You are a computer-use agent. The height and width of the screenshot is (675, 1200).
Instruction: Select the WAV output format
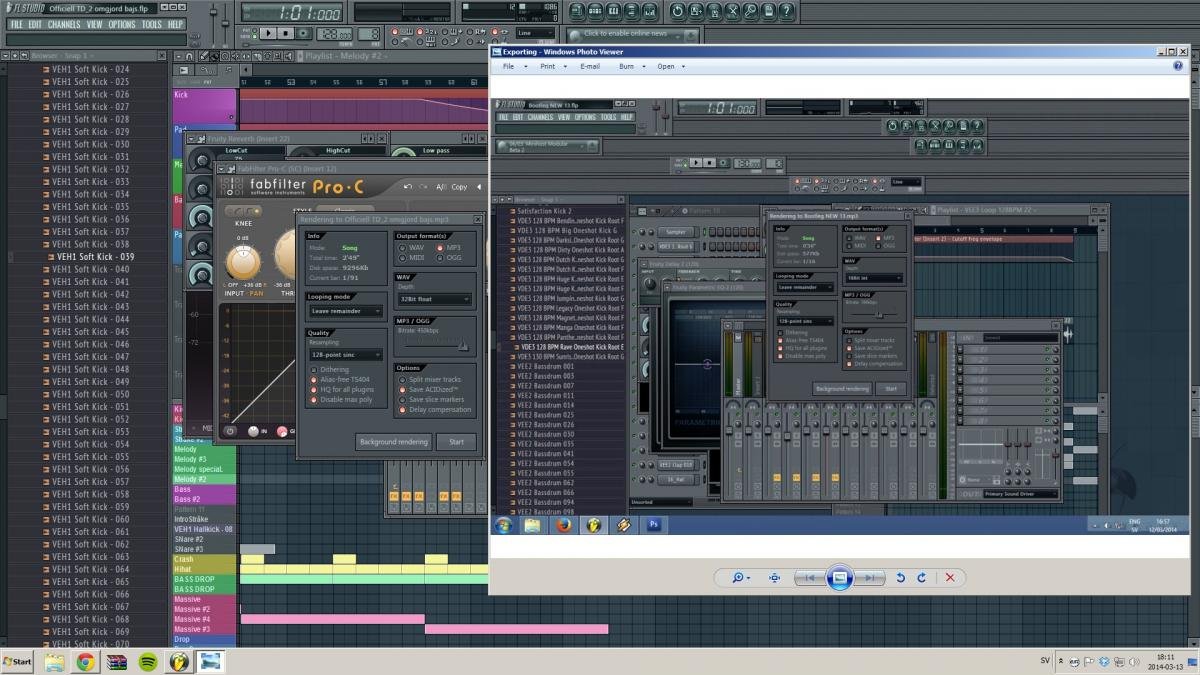(410, 247)
